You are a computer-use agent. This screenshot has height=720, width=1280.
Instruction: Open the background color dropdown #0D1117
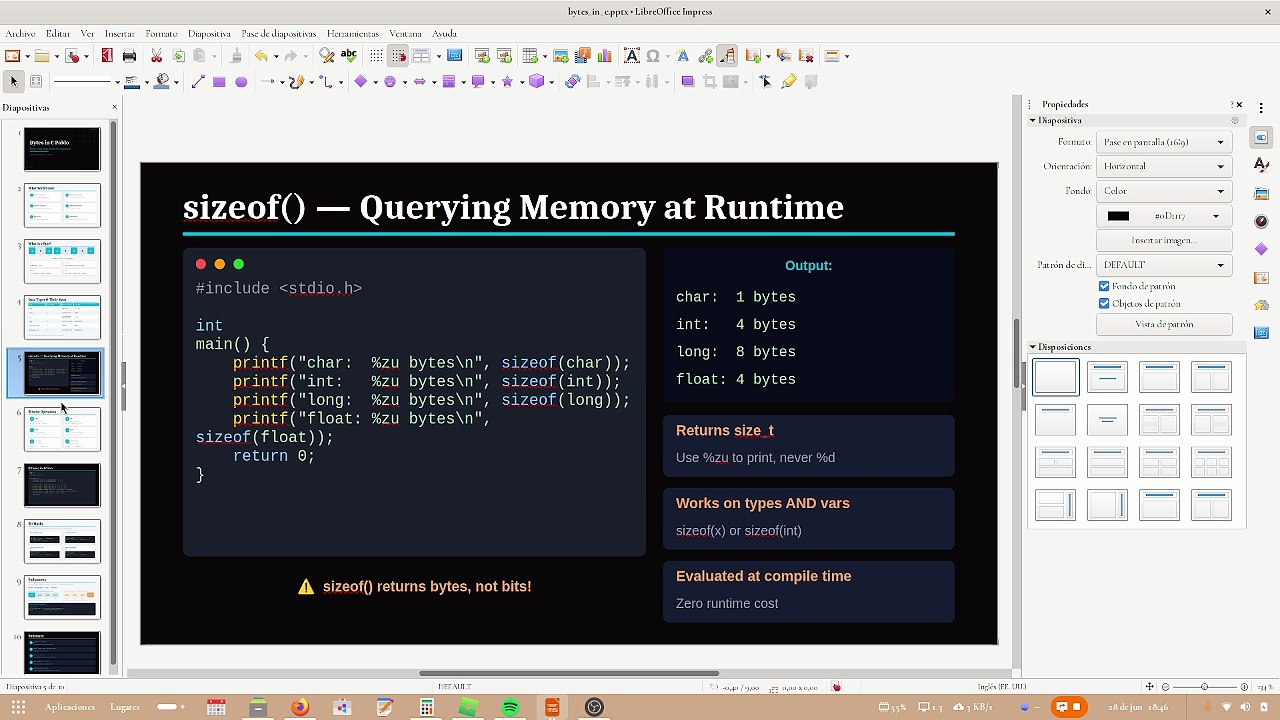pos(1164,216)
